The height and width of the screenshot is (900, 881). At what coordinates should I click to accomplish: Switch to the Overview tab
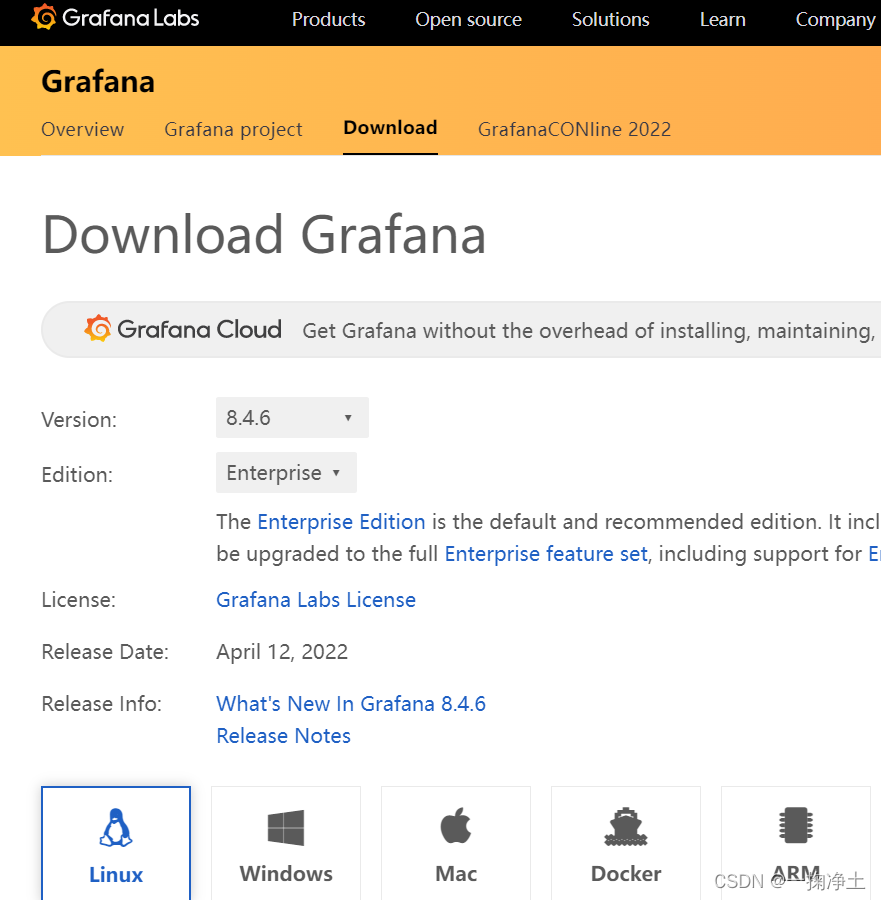click(83, 129)
